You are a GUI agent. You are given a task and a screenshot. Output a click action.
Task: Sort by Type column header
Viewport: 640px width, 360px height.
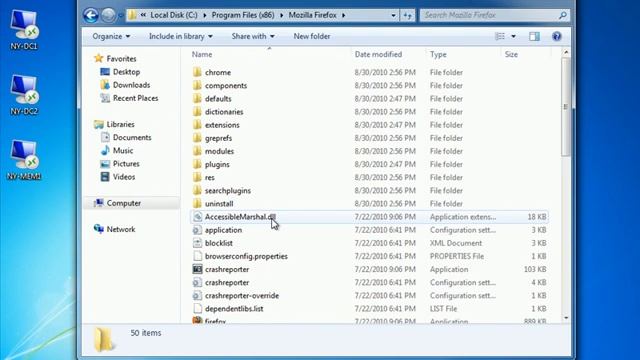(x=438, y=54)
